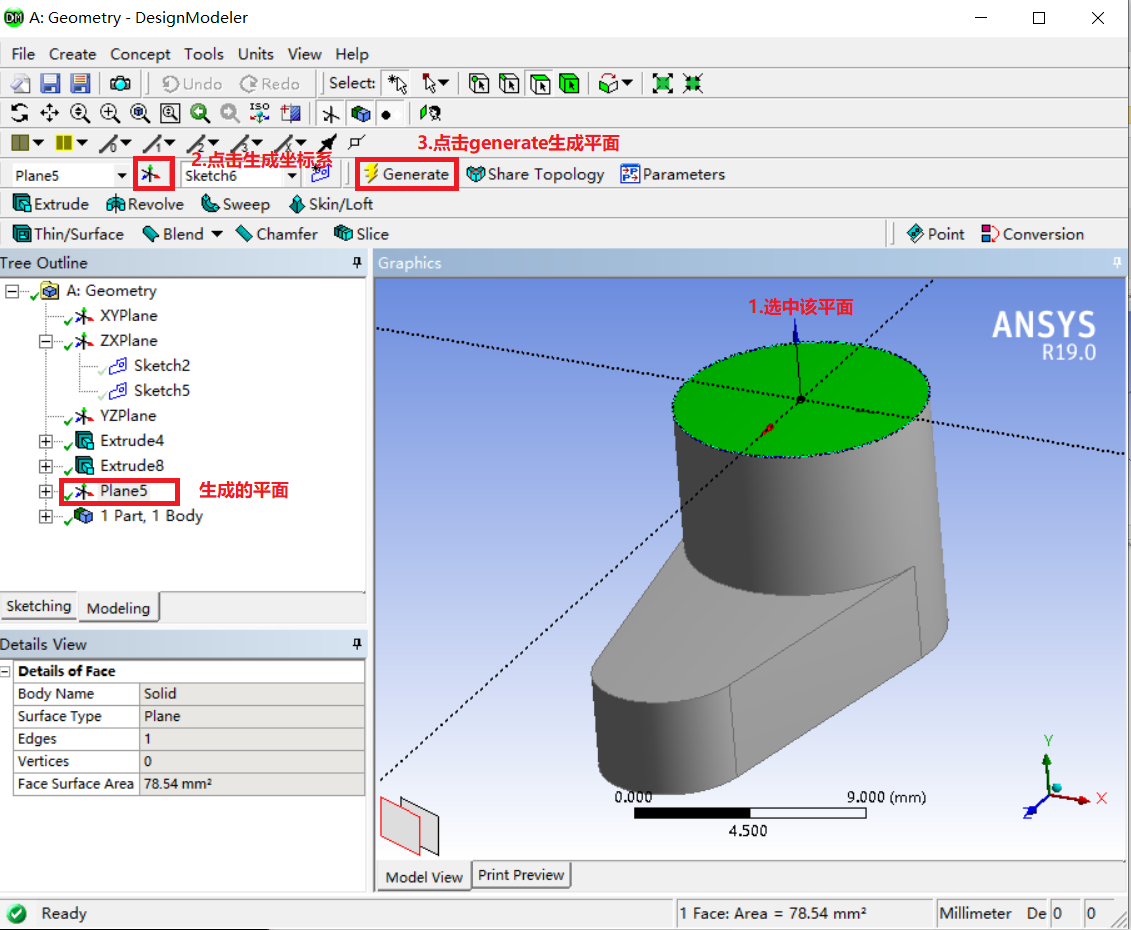
Task: Click the New Plane creation icon
Action: point(153,173)
